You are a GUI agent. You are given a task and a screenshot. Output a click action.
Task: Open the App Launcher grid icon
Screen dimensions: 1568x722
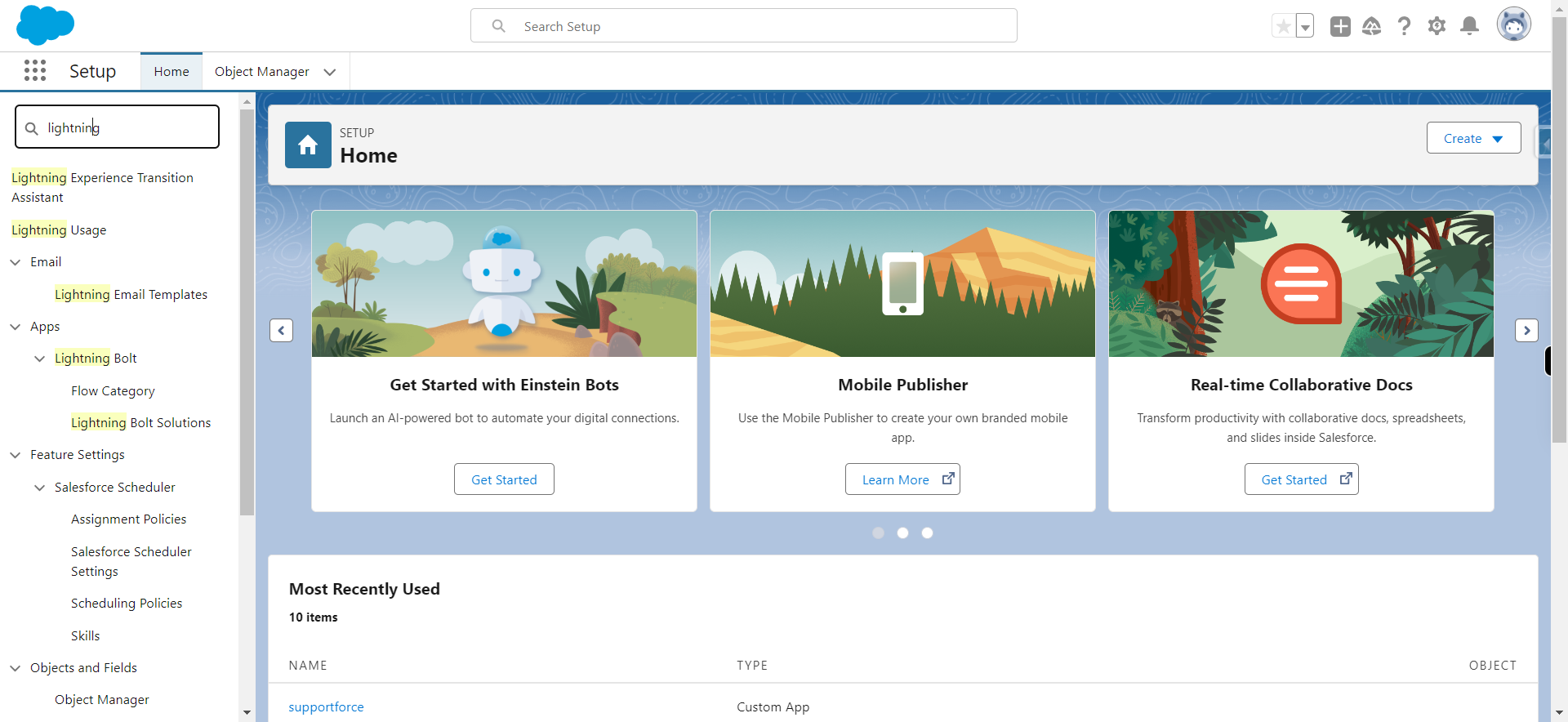pyautogui.click(x=35, y=71)
